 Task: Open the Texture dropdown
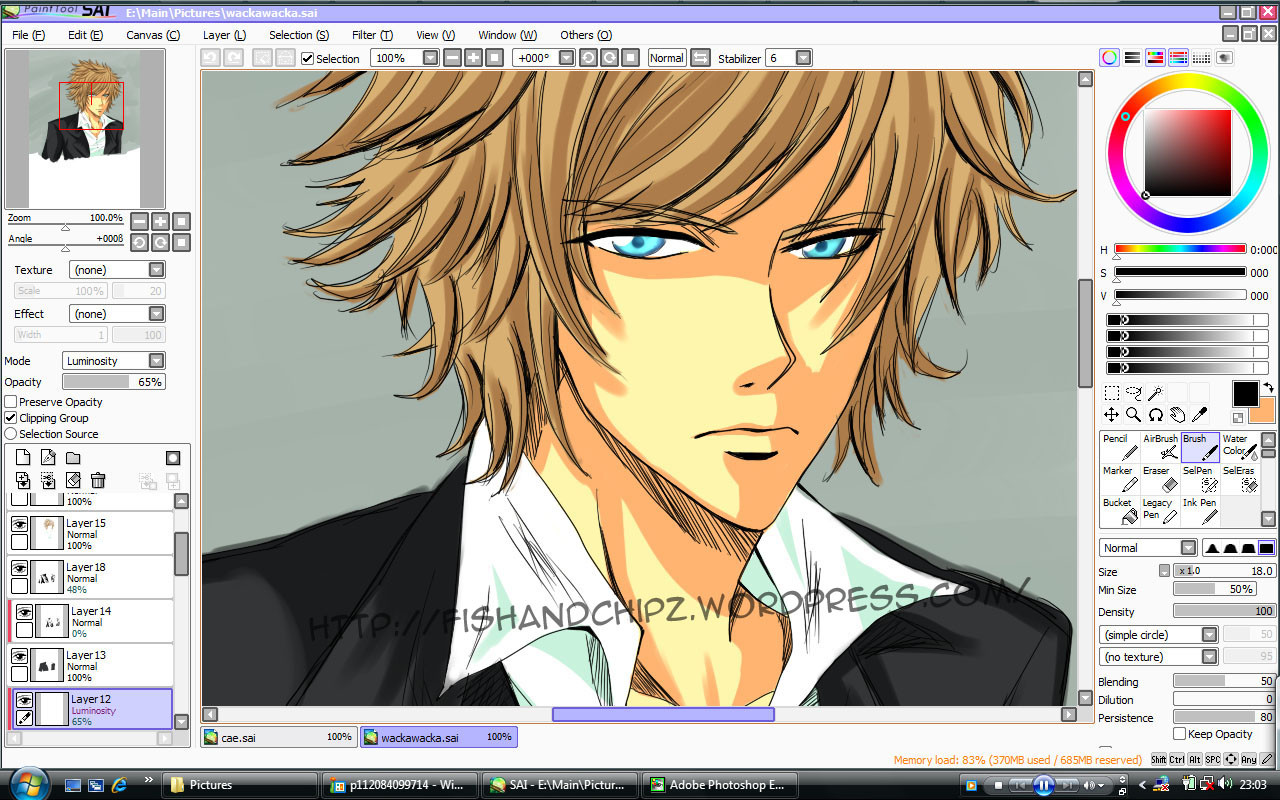117,270
